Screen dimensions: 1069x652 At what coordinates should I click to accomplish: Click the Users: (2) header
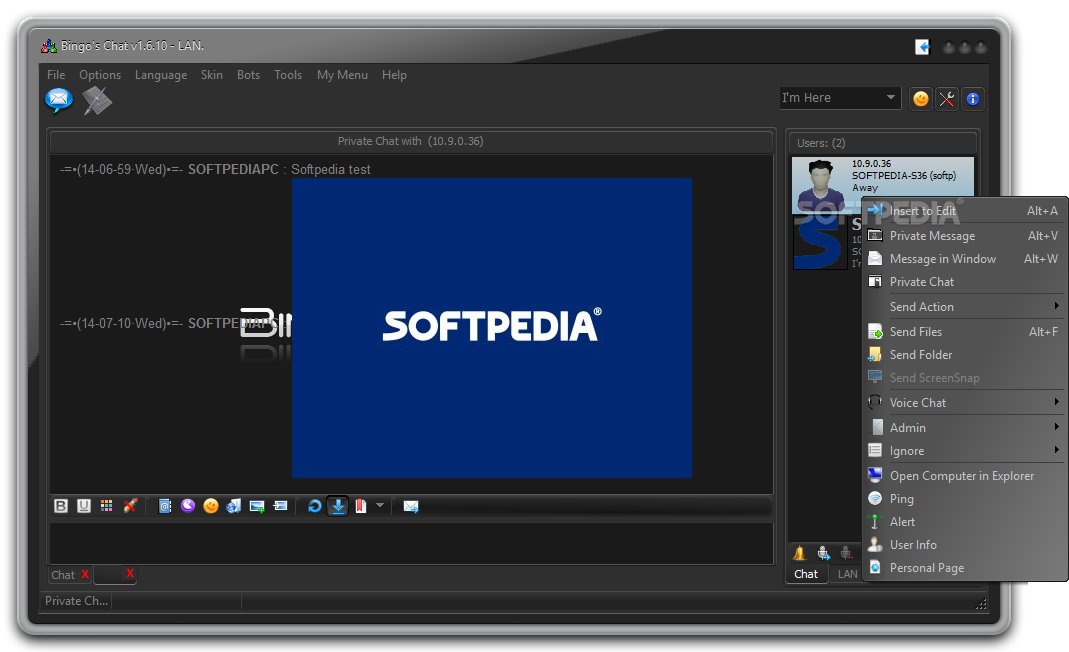click(x=883, y=143)
